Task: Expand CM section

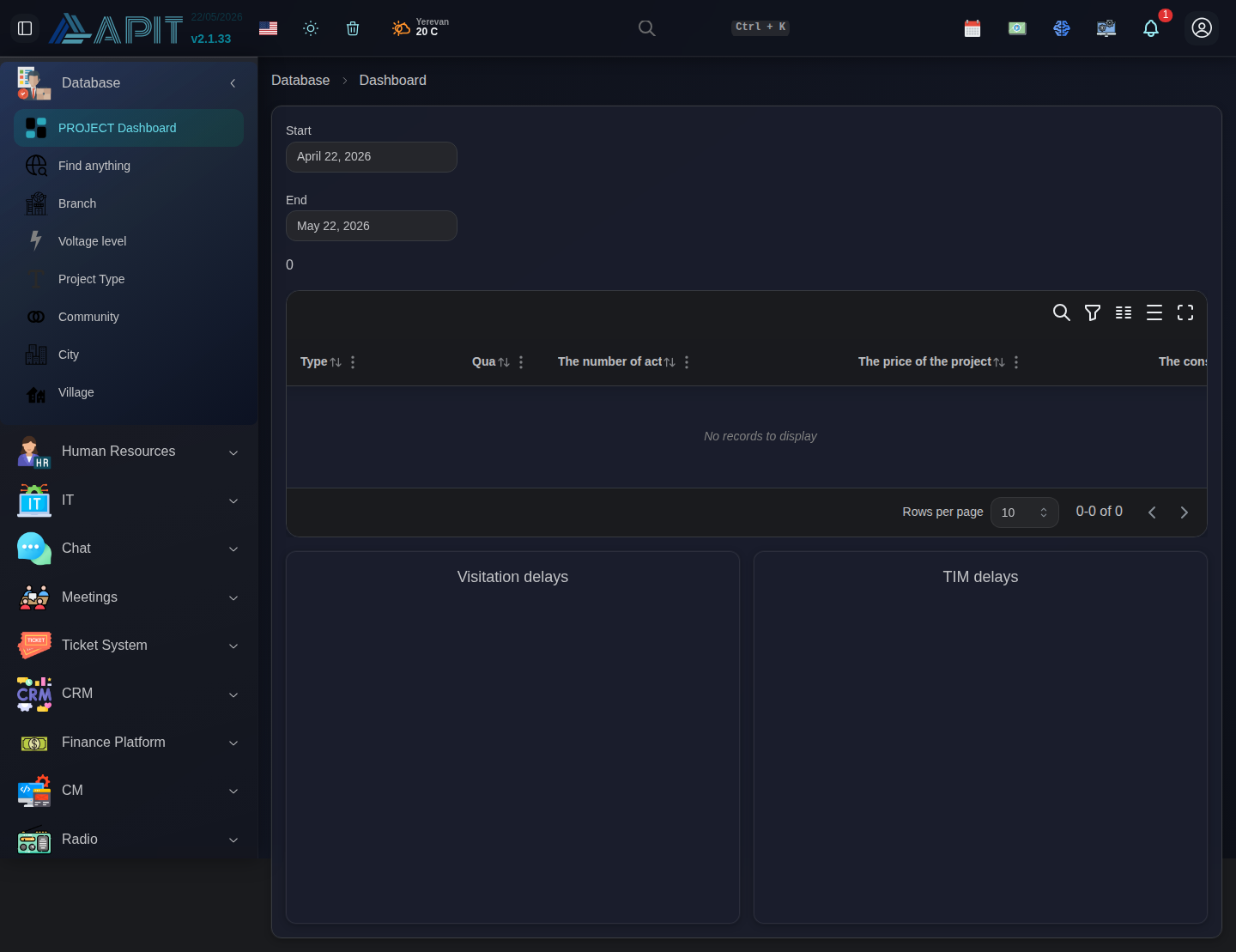Action: [129, 791]
